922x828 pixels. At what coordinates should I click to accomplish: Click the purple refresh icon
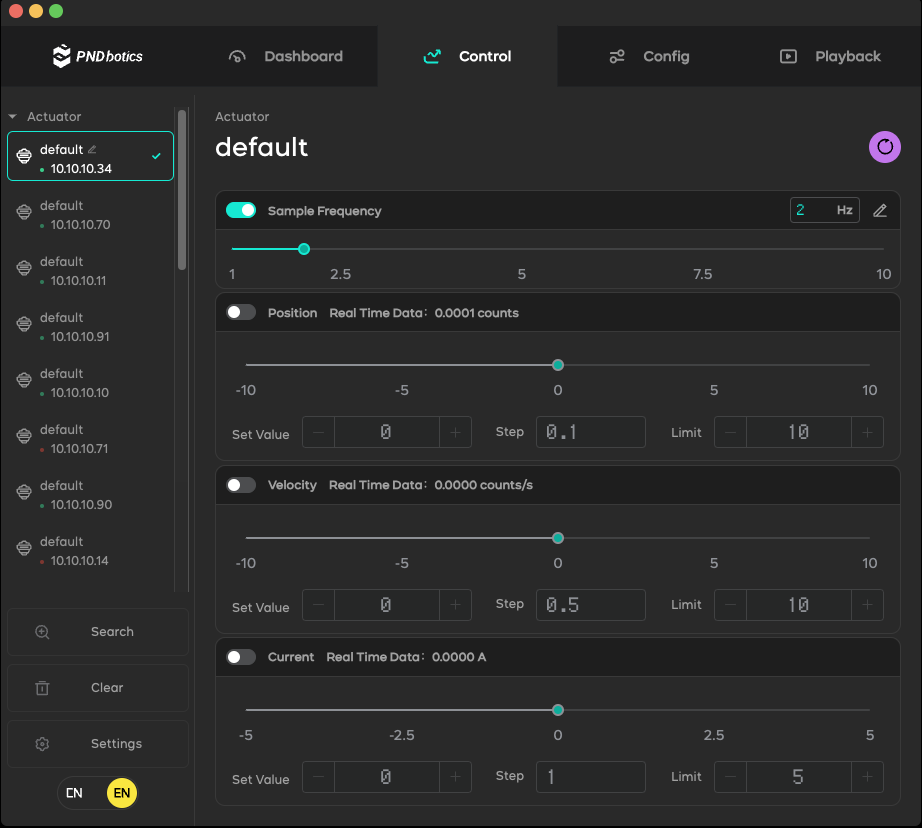(x=884, y=147)
